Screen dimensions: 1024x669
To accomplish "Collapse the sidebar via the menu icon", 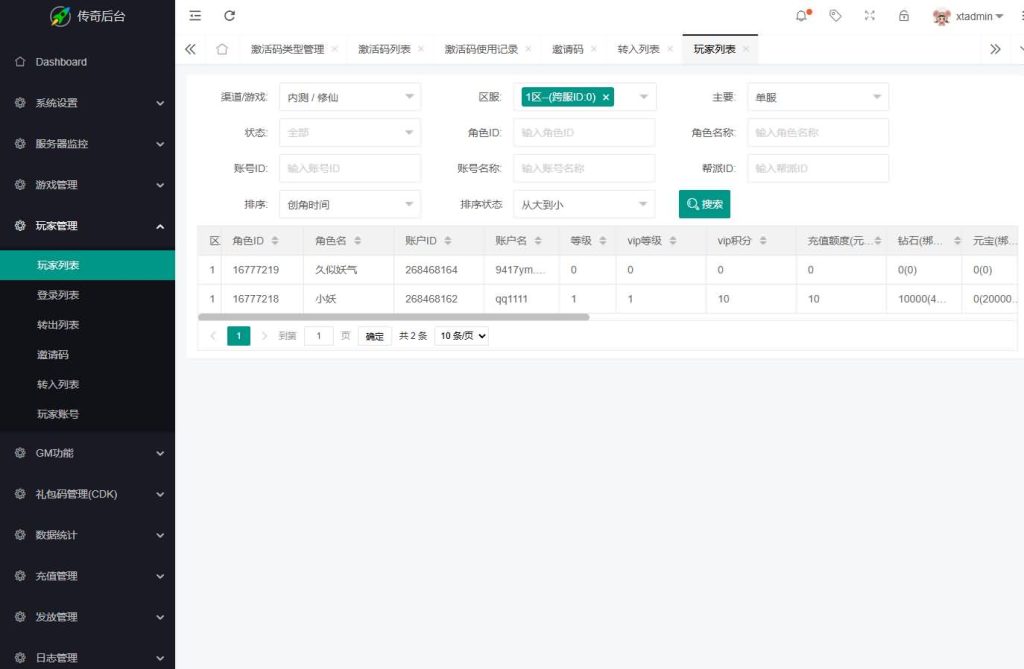I will point(194,15).
